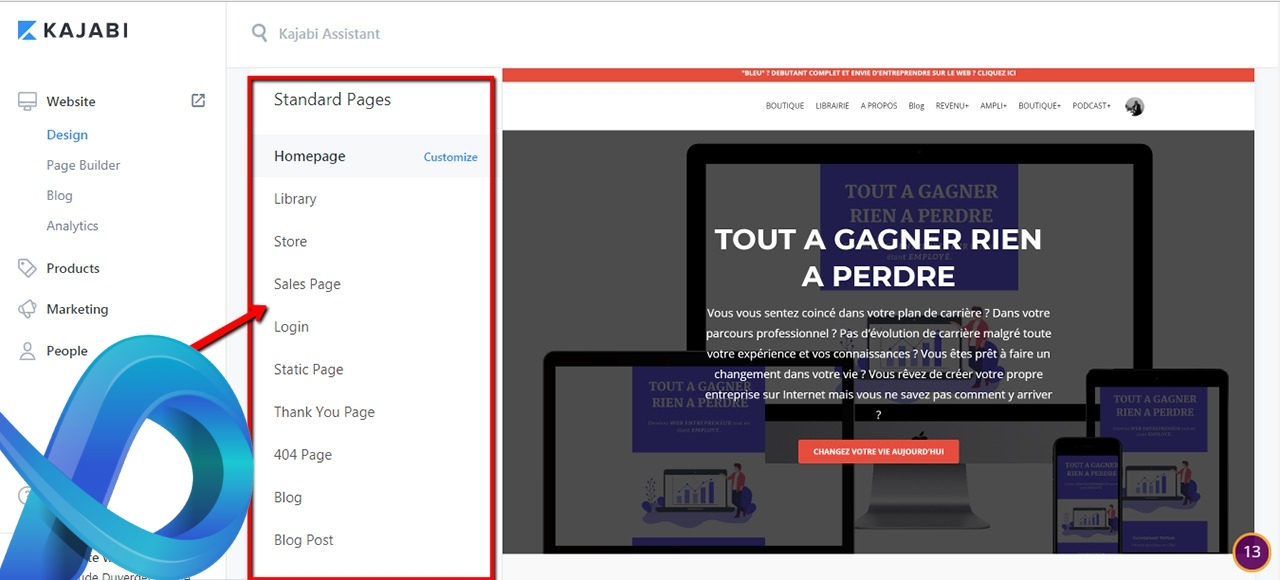The height and width of the screenshot is (580, 1280).
Task: Click the search magnifier icon
Action: 259,33
